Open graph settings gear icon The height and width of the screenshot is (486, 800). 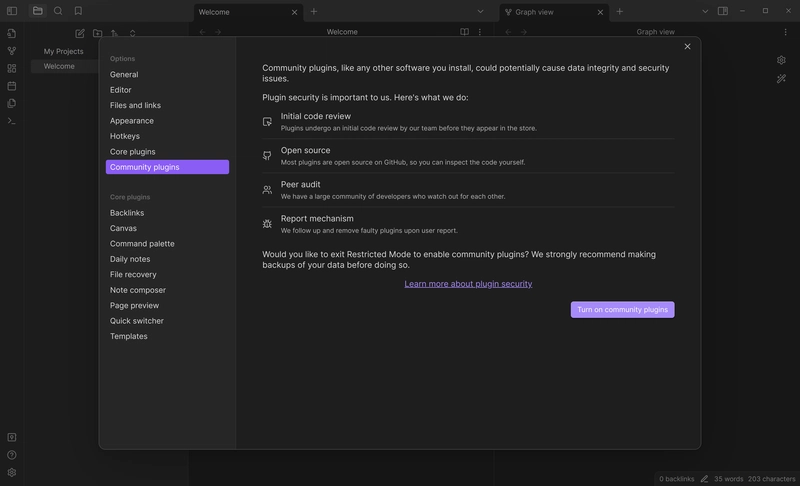pyautogui.click(x=781, y=60)
